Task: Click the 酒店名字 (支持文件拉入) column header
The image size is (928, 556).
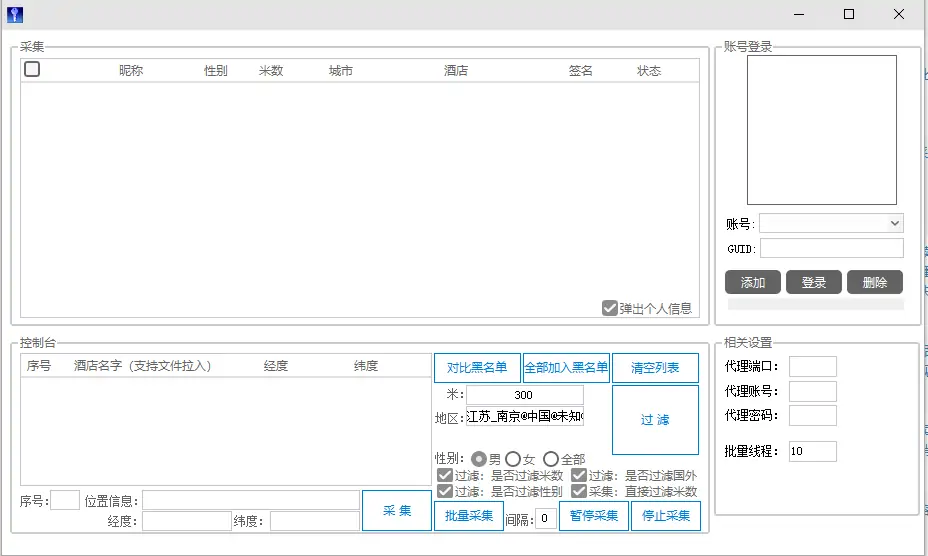Action: (142, 366)
